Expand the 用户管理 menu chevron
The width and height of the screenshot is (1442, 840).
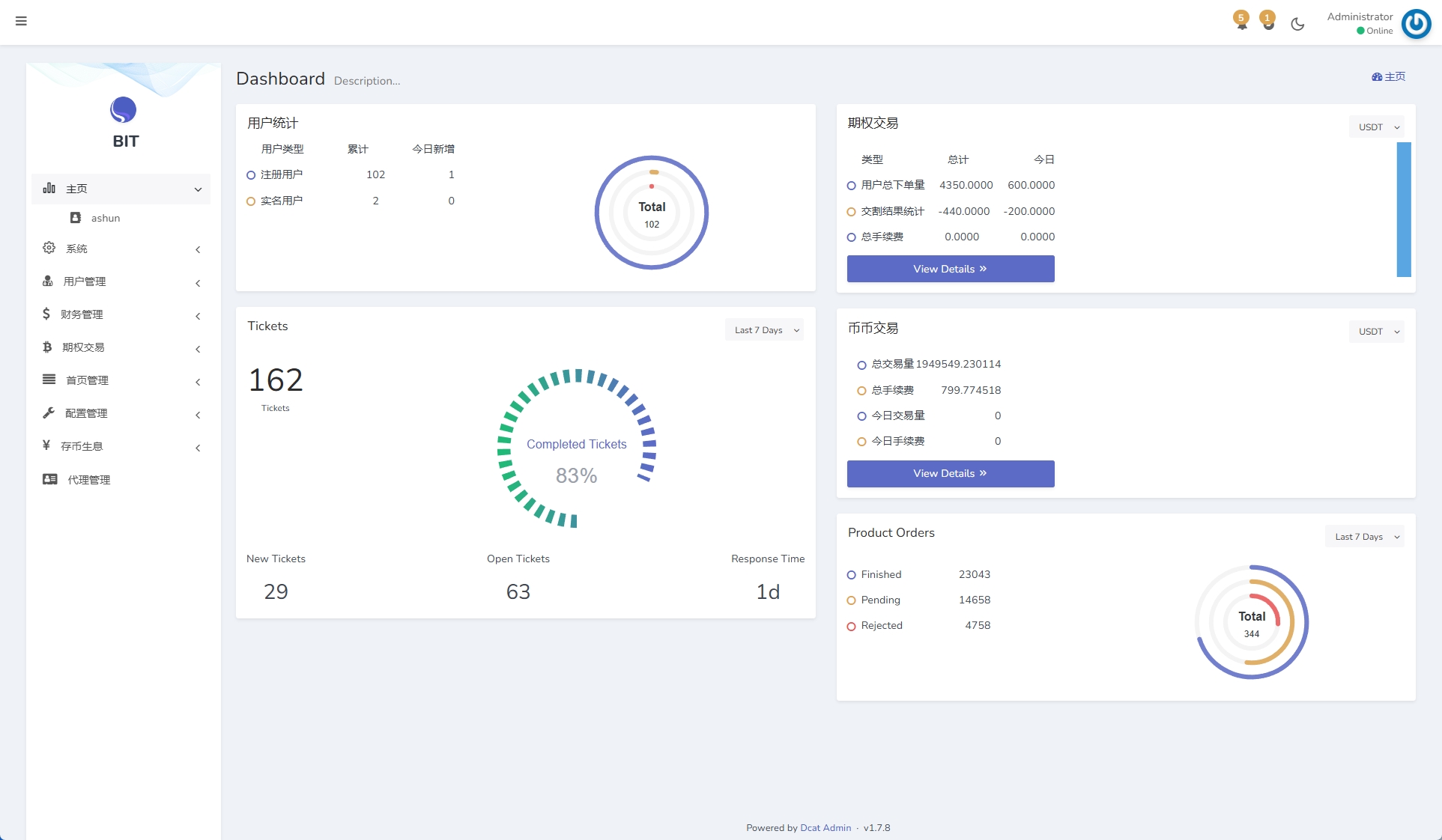(x=198, y=283)
